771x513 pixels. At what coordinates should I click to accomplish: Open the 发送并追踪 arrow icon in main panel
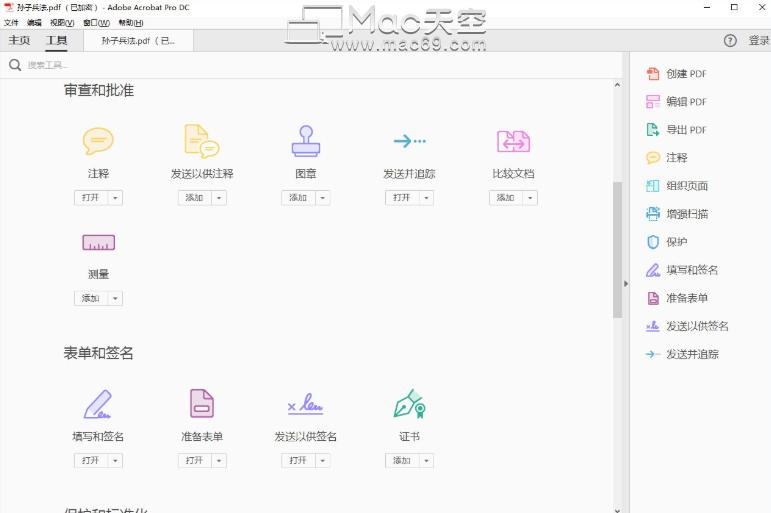click(409, 141)
